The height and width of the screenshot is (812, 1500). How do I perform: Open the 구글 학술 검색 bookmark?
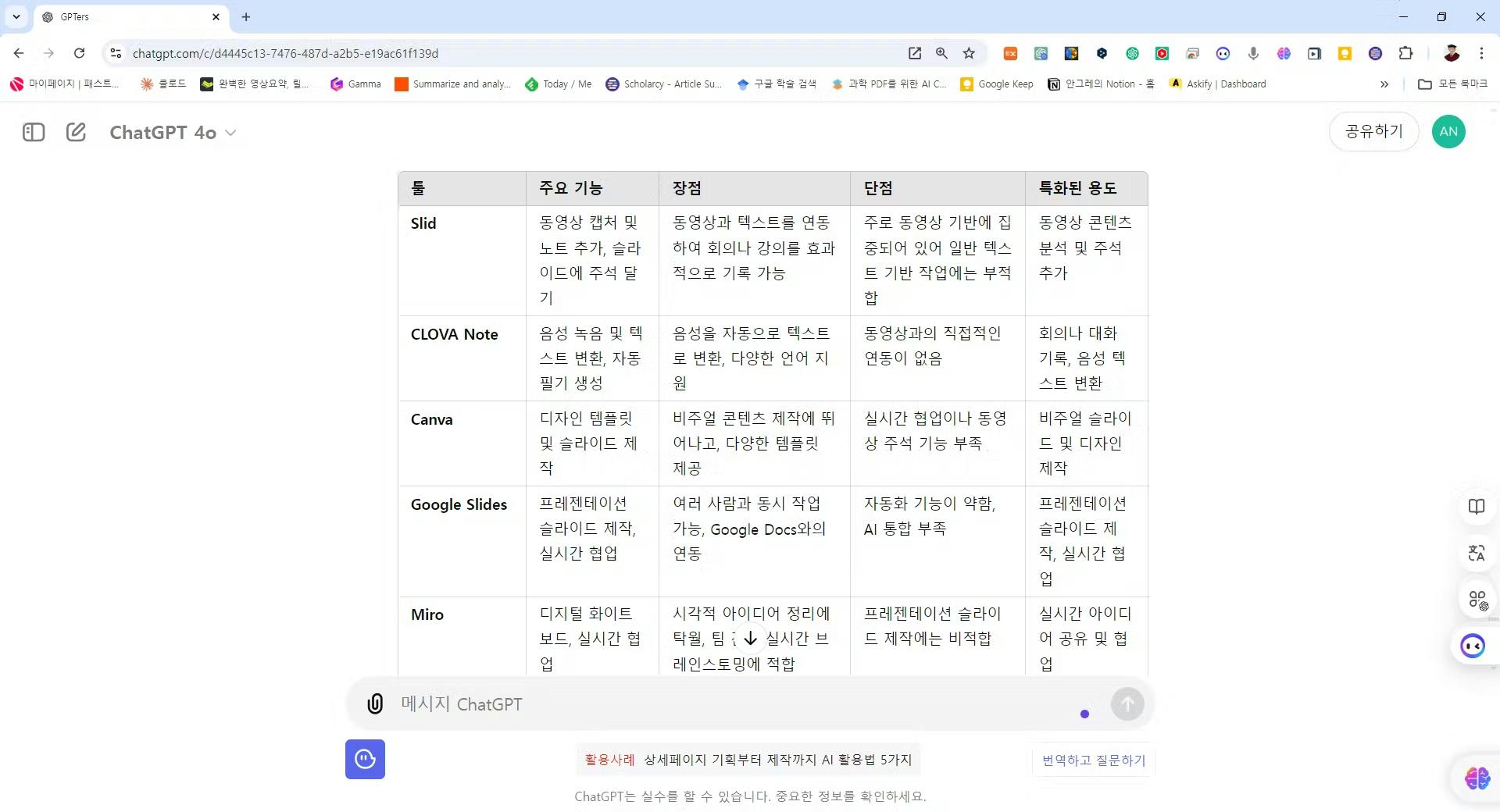click(x=777, y=84)
